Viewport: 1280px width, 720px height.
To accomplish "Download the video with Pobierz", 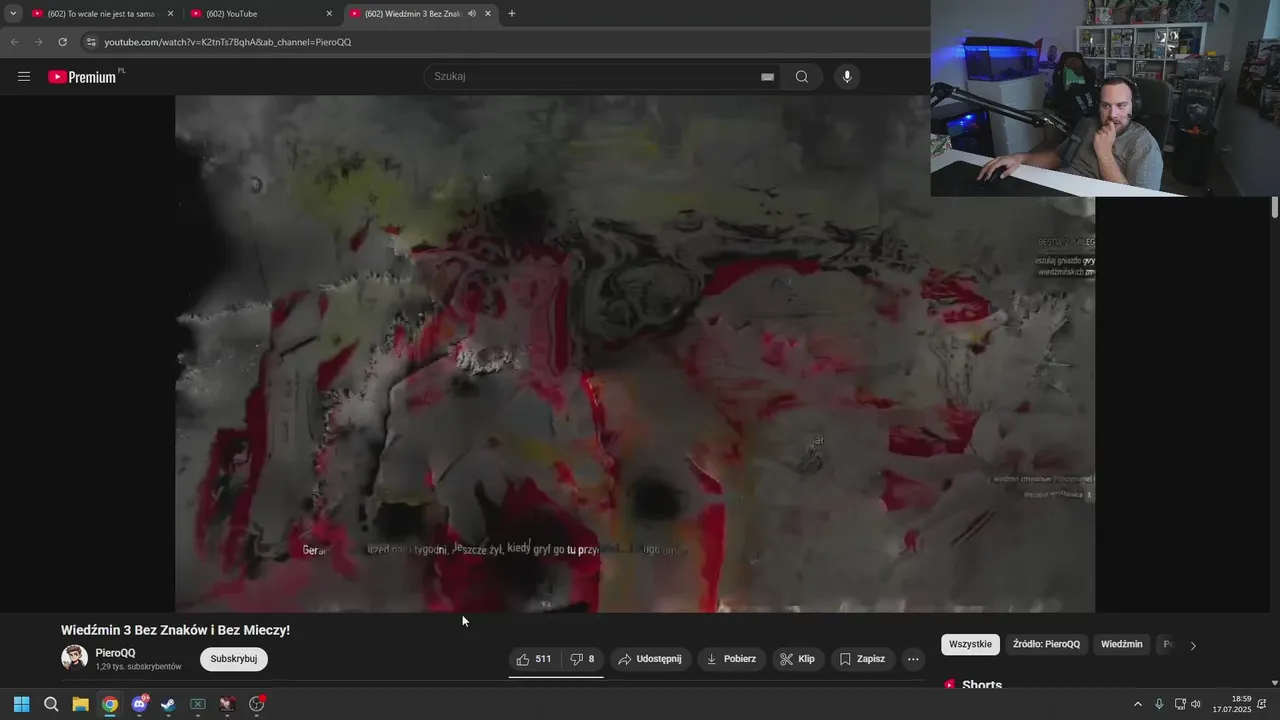I will [x=731, y=659].
